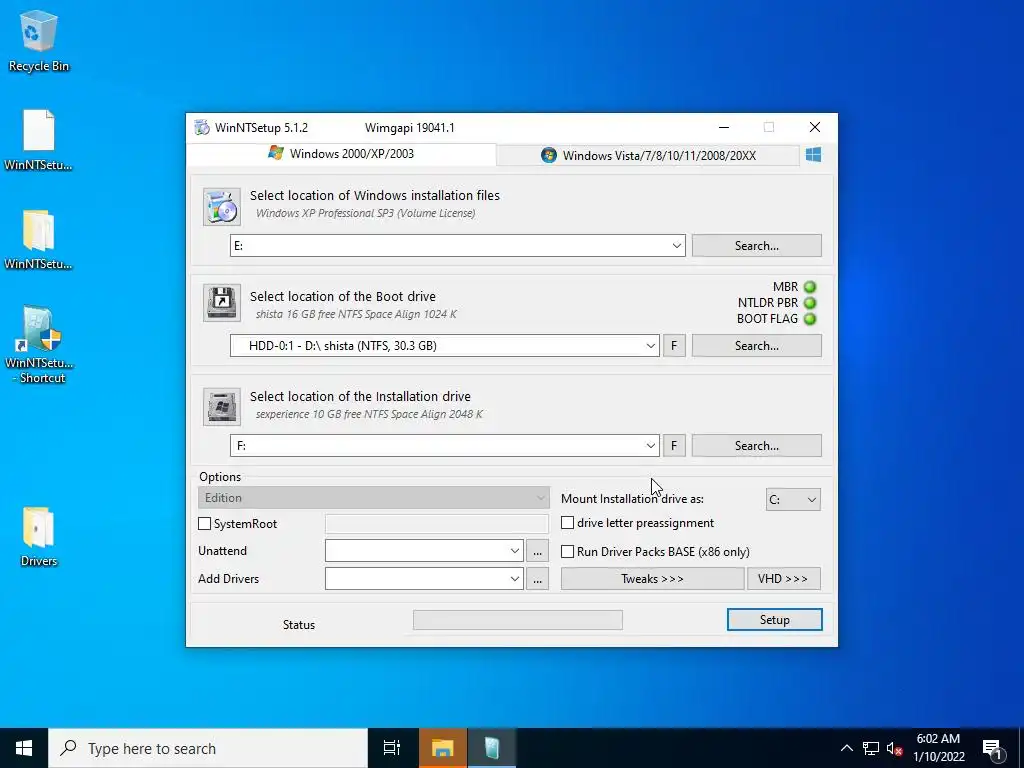This screenshot has width=1024, height=768.
Task: Click the MBR green status indicator
Action: [x=810, y=287]
